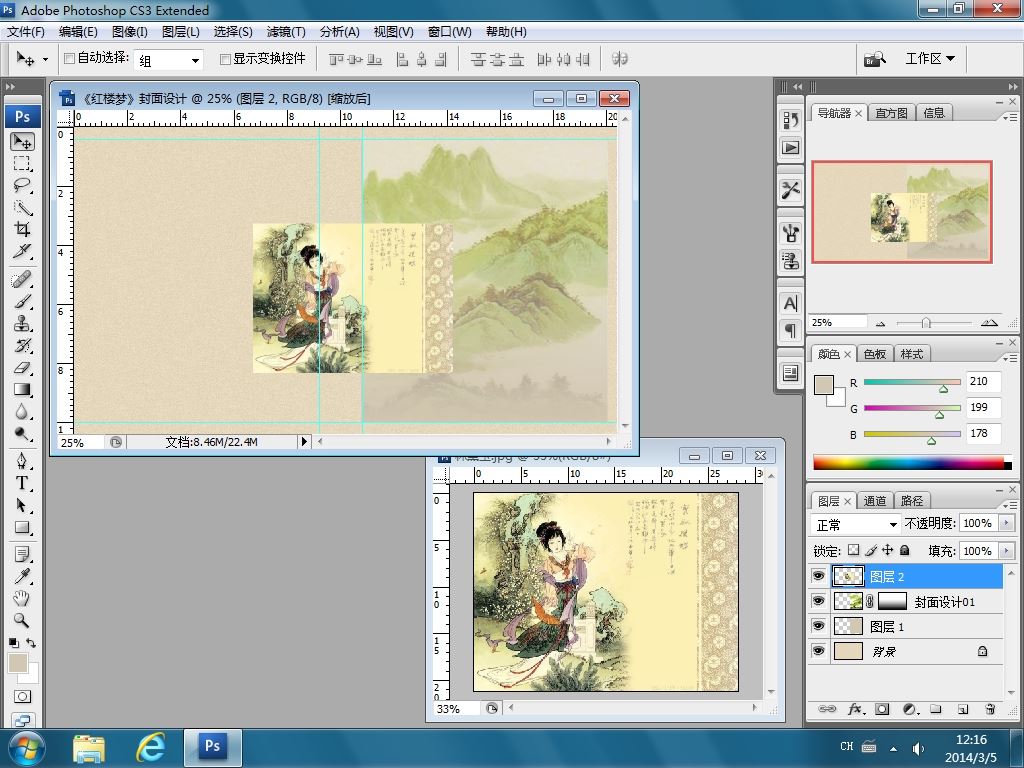Open the 填充 slider arrow
This screenshot has height=768, width=1024.
(x=1006, y=551)
